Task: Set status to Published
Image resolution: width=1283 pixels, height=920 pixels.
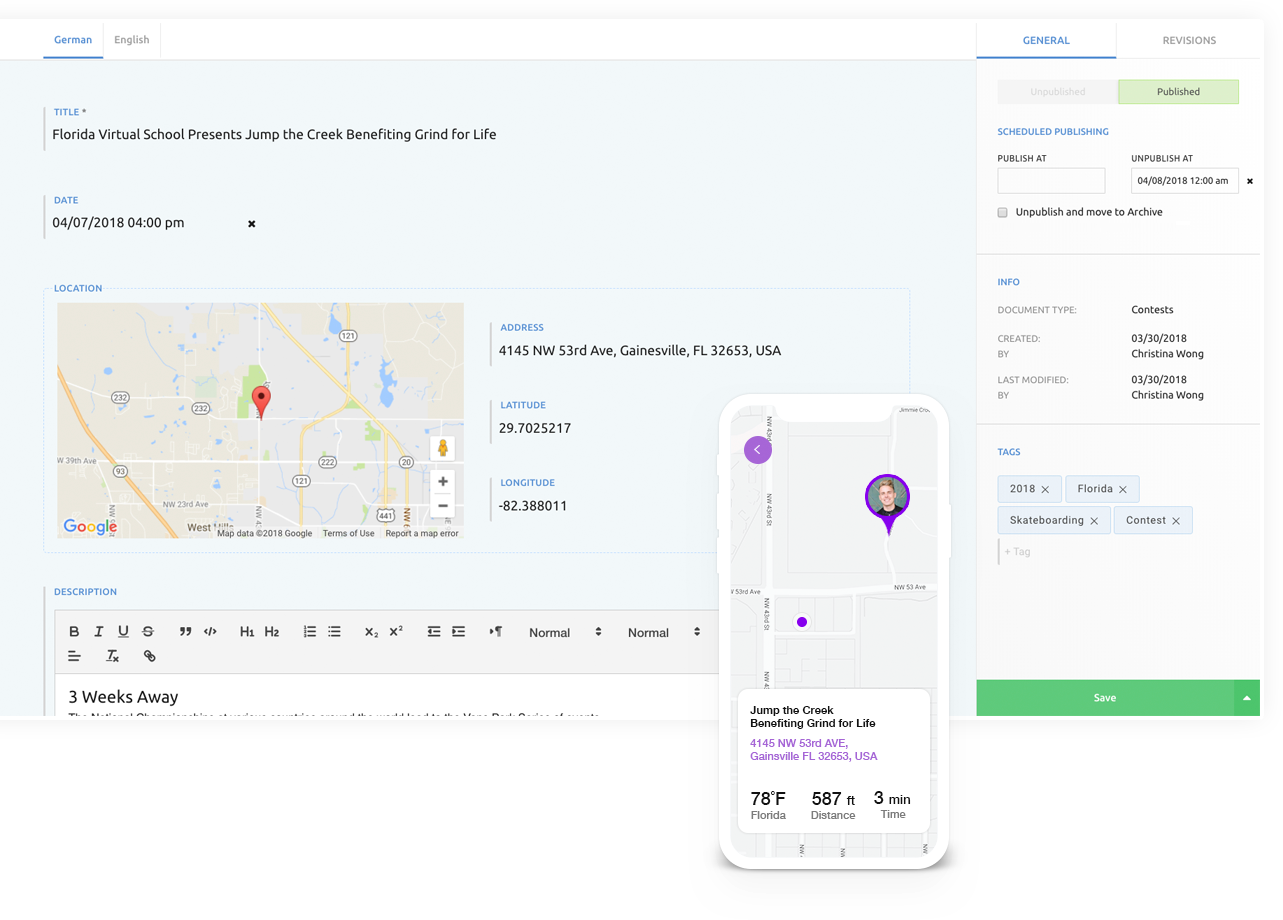Action: point(1178,92)
